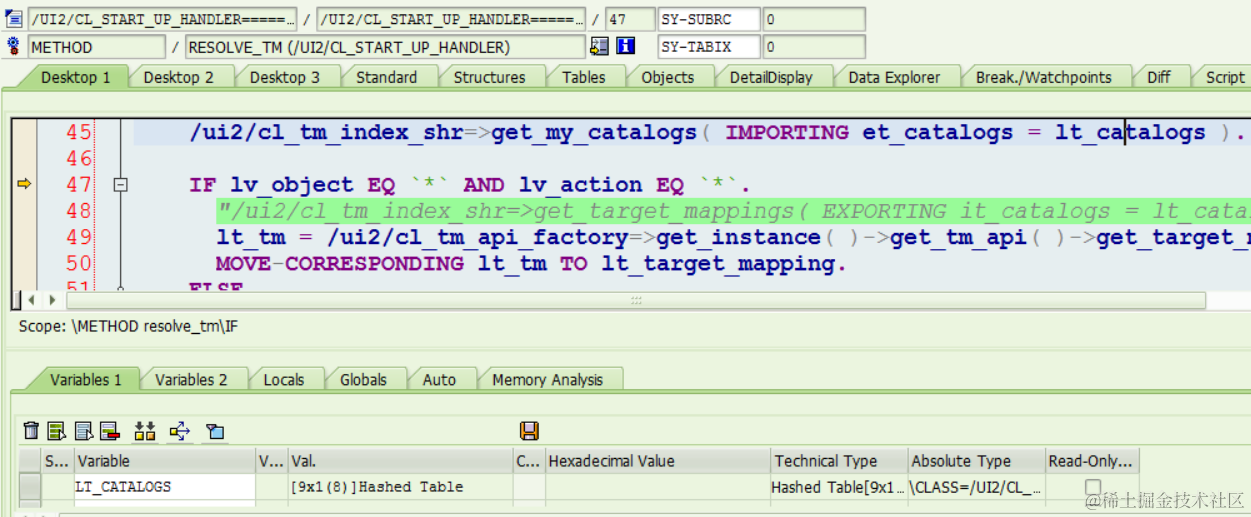Image resolution: width=1251 pixels, height=517 pixels.
Task: Click the blue information icon
Action: pyautogui.click(x=626, y=46)
